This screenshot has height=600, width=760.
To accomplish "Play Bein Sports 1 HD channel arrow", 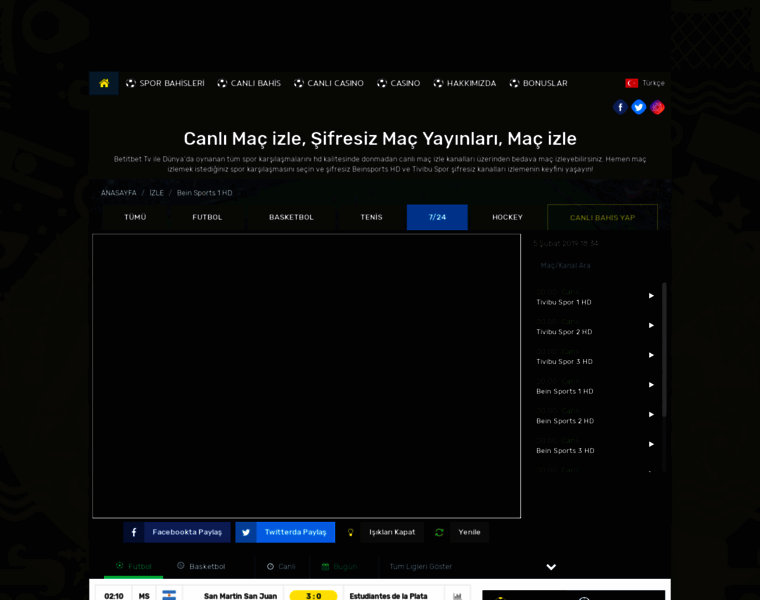I will click(651, 385).
